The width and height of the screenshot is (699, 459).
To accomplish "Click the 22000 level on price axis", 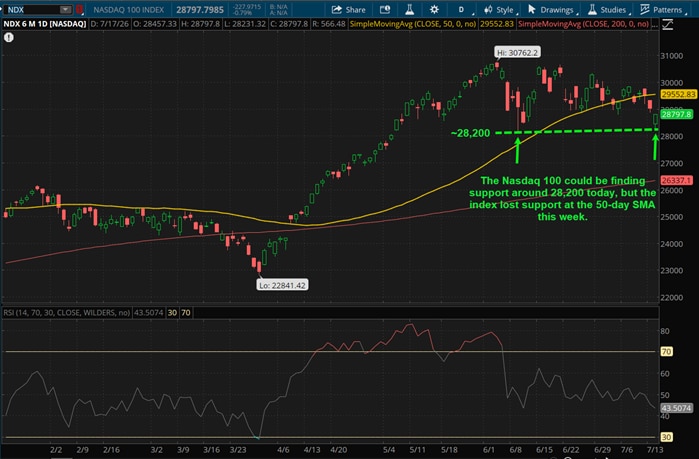I will click(x=671, y=297).
